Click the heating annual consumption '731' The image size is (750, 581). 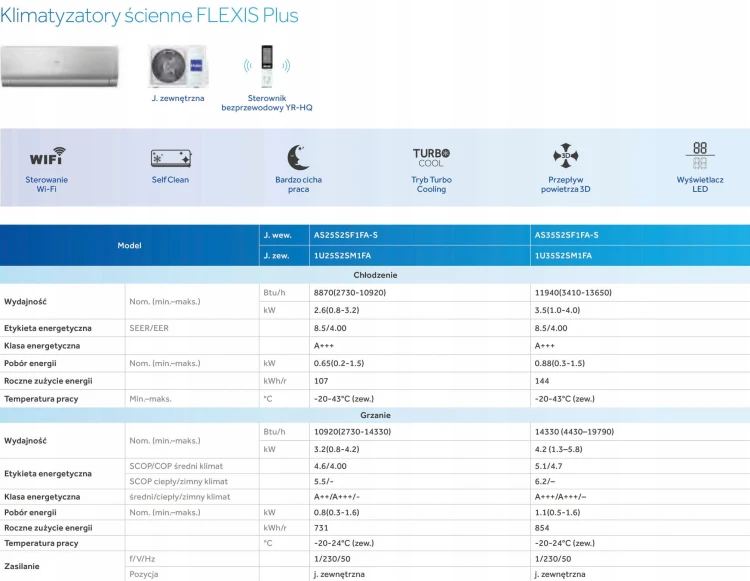(321, 528)
